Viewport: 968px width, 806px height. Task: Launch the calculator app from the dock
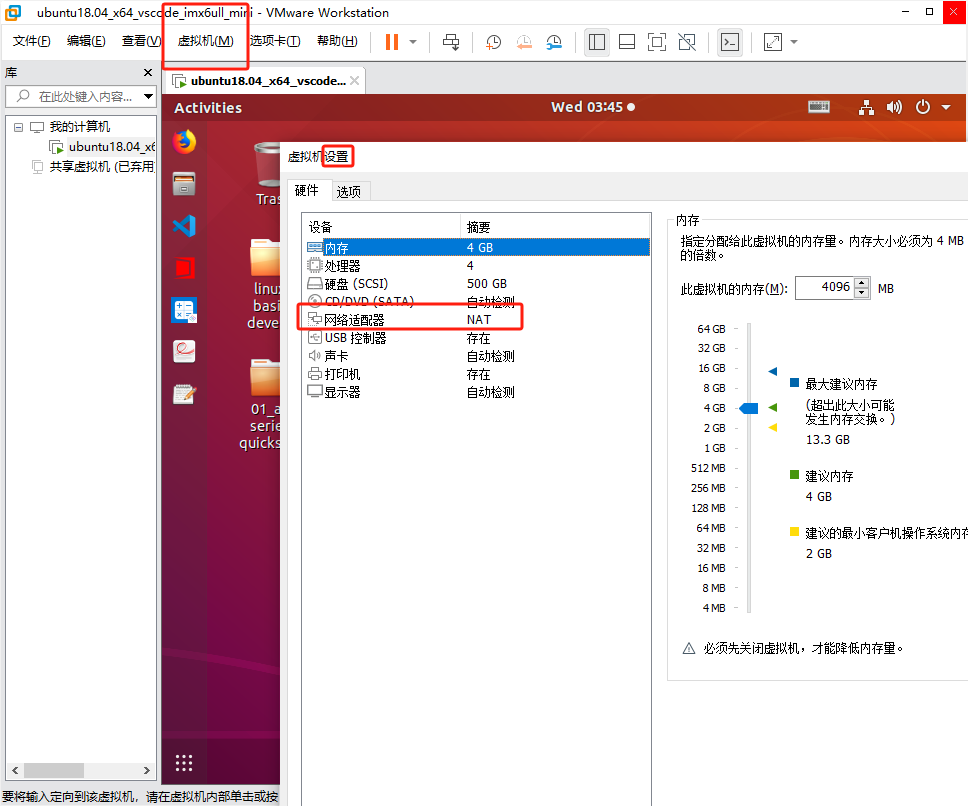185,310
